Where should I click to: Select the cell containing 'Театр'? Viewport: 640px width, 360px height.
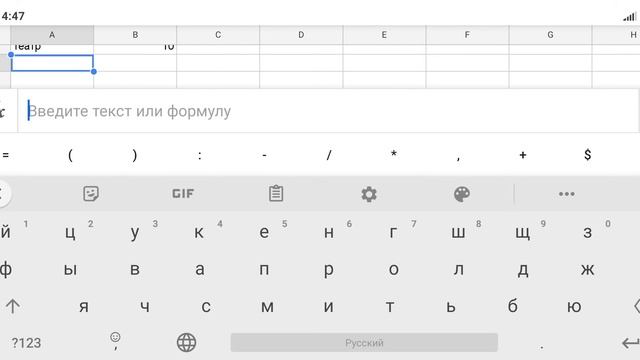pos(52,49)
